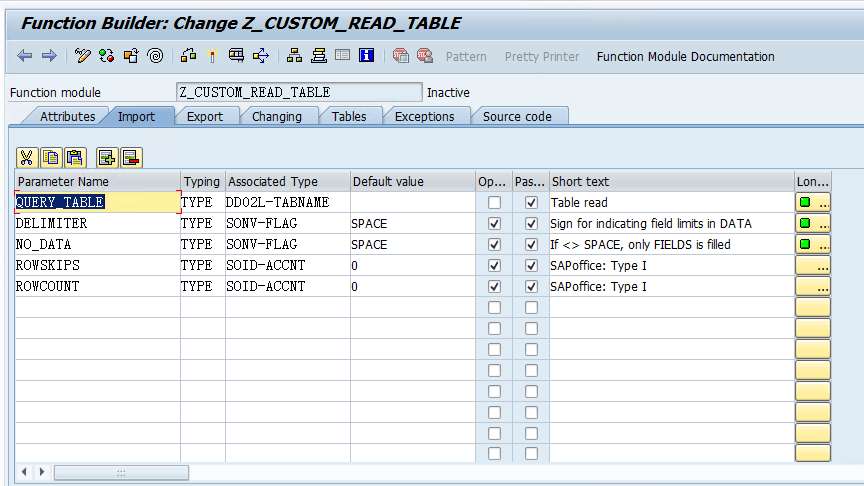Click the Pattern button

[466, 56]
